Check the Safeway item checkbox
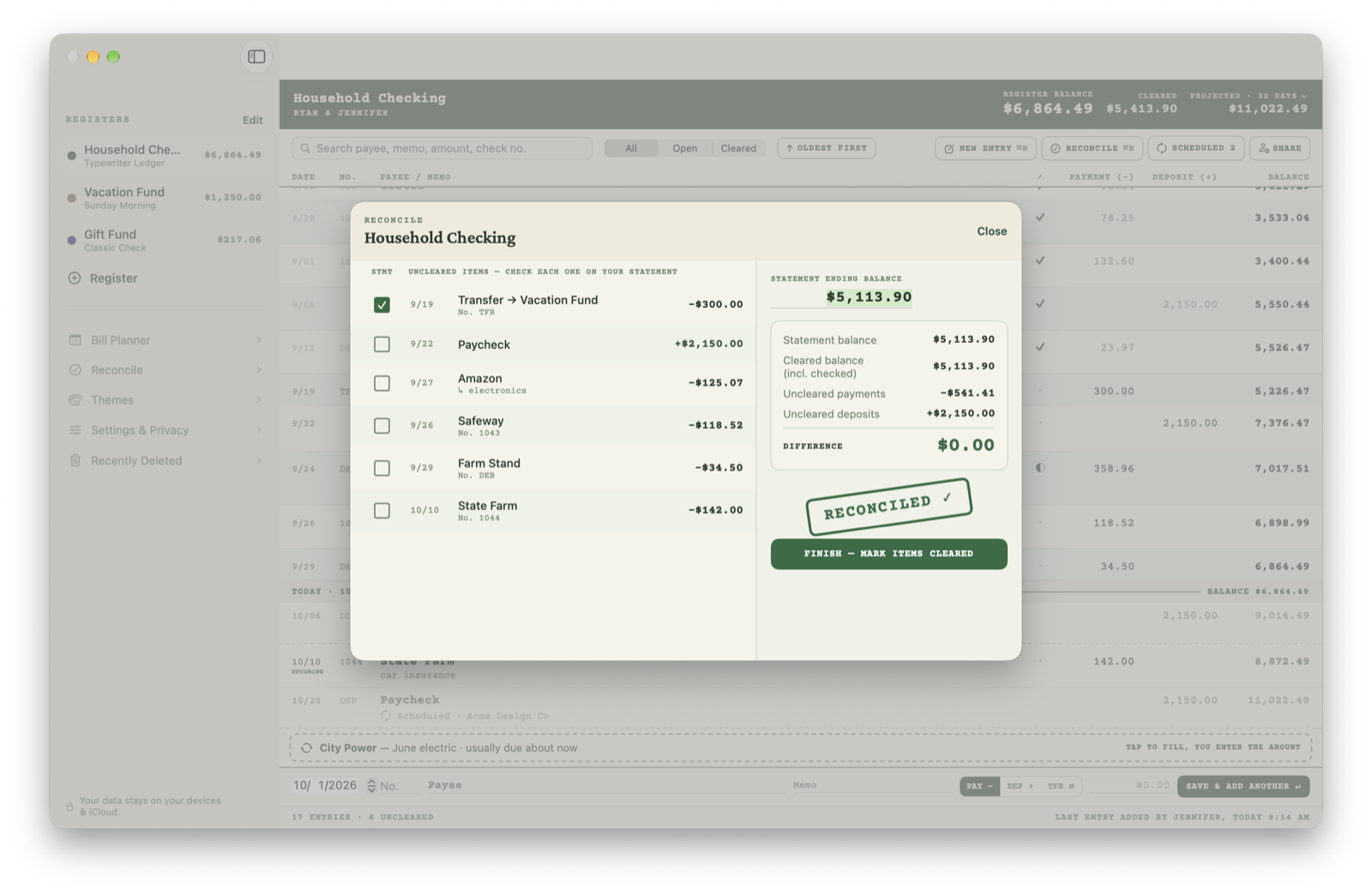The height and width of the screenshot is (894, 1372). [x=382, y=425]
